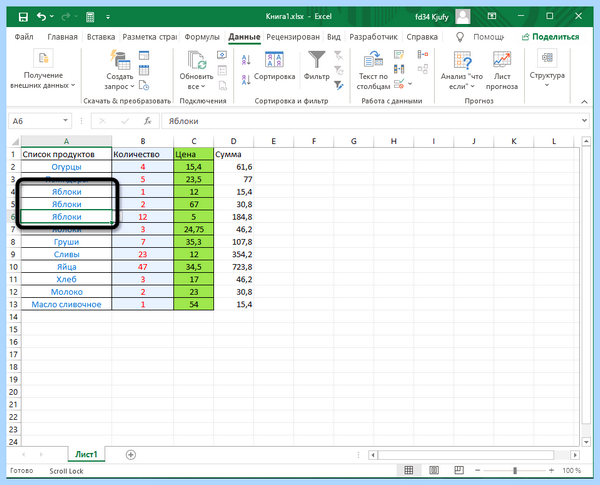Click the Insert Function fx icon
600x485 pixels.
point(147,121)
